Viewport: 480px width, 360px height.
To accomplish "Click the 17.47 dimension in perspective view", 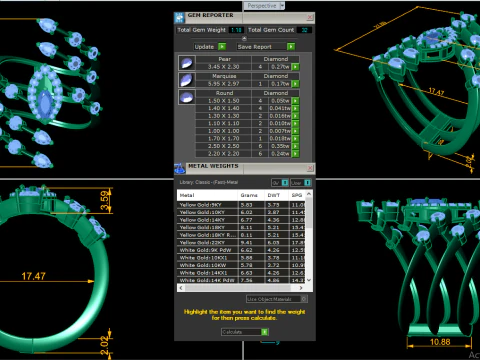I will (436, 92).
